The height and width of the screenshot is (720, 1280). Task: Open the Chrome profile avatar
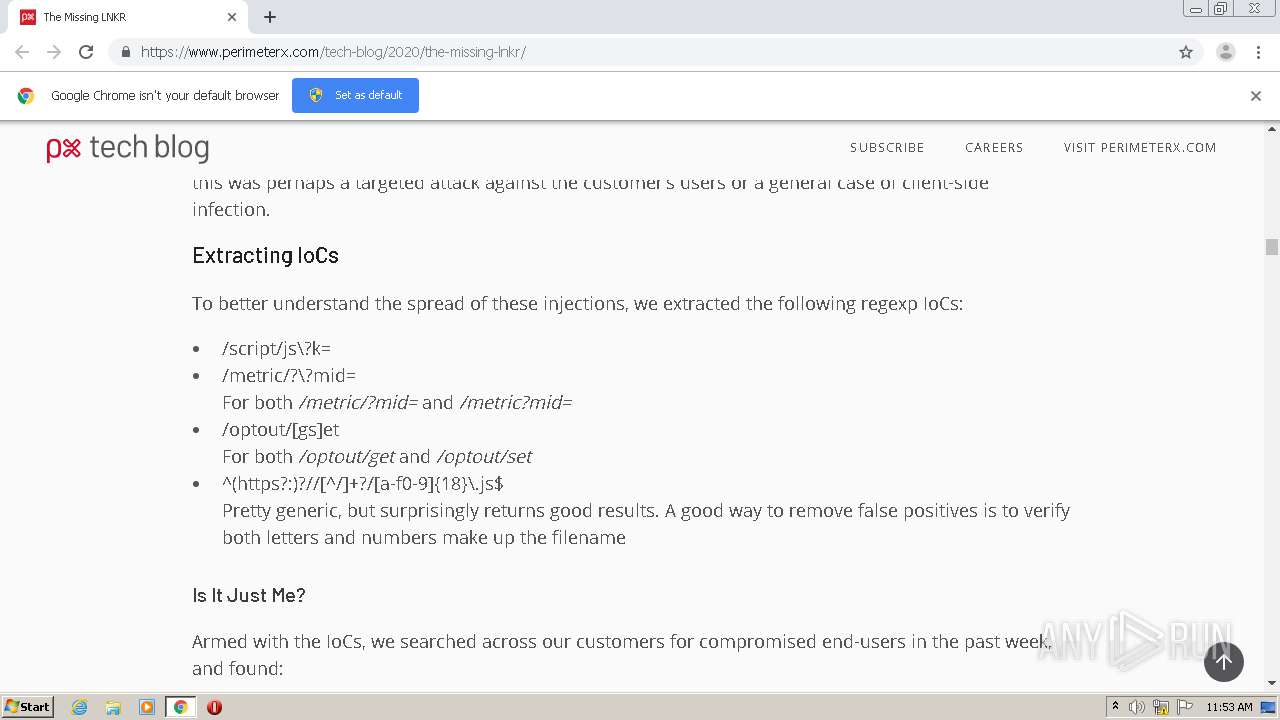coord(1225,52)
